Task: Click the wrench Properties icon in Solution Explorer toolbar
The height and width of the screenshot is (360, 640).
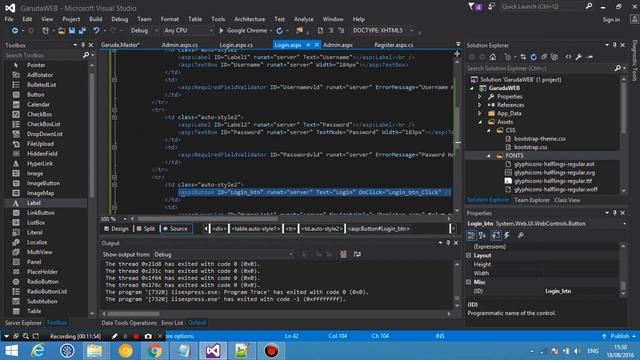Action: (x=578, y=57)
